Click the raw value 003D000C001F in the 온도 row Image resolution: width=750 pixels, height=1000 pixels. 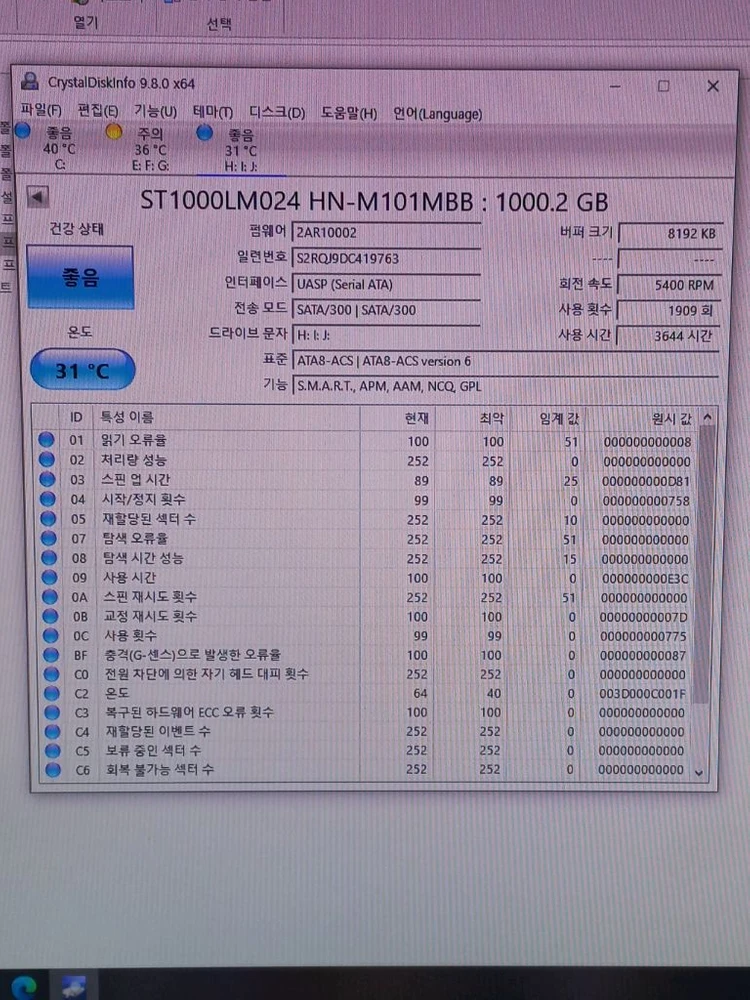(642, 693)
